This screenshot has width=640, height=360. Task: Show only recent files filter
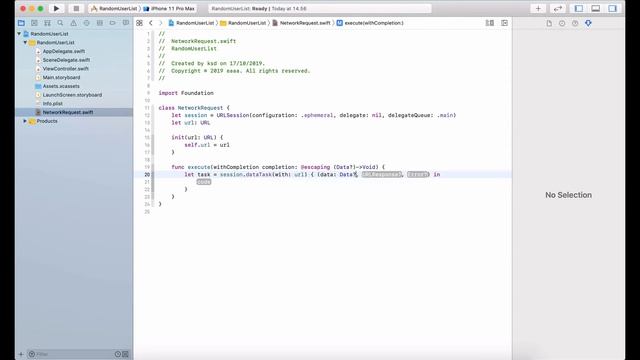click(118, 354)
